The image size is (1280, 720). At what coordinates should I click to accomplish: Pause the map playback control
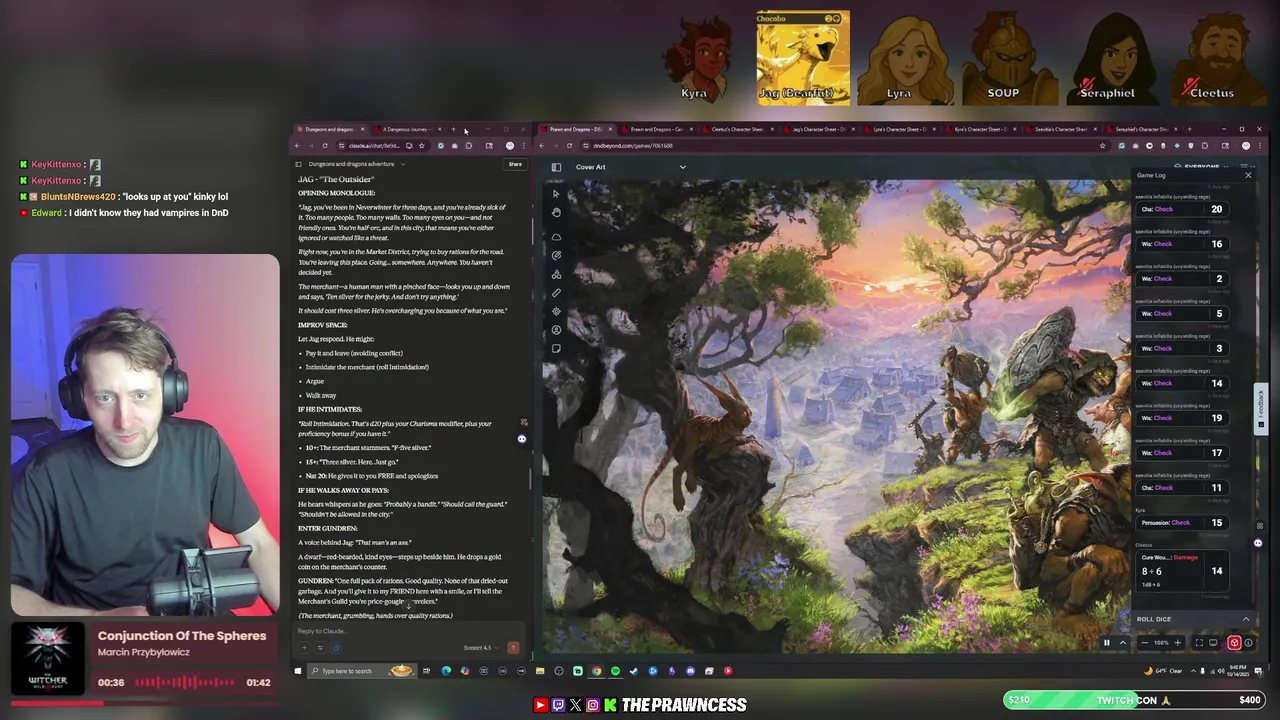(1106, 643)
